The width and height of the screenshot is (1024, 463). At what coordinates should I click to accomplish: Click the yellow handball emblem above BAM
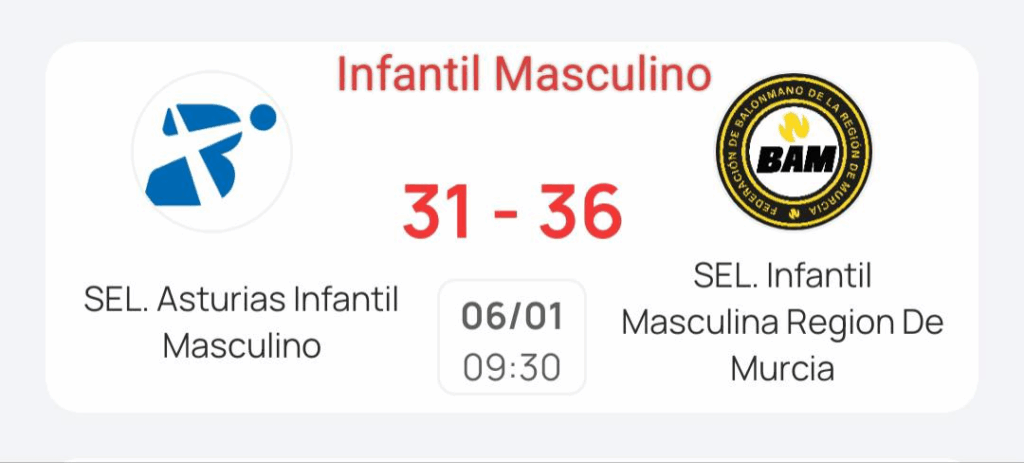(793, 125)
